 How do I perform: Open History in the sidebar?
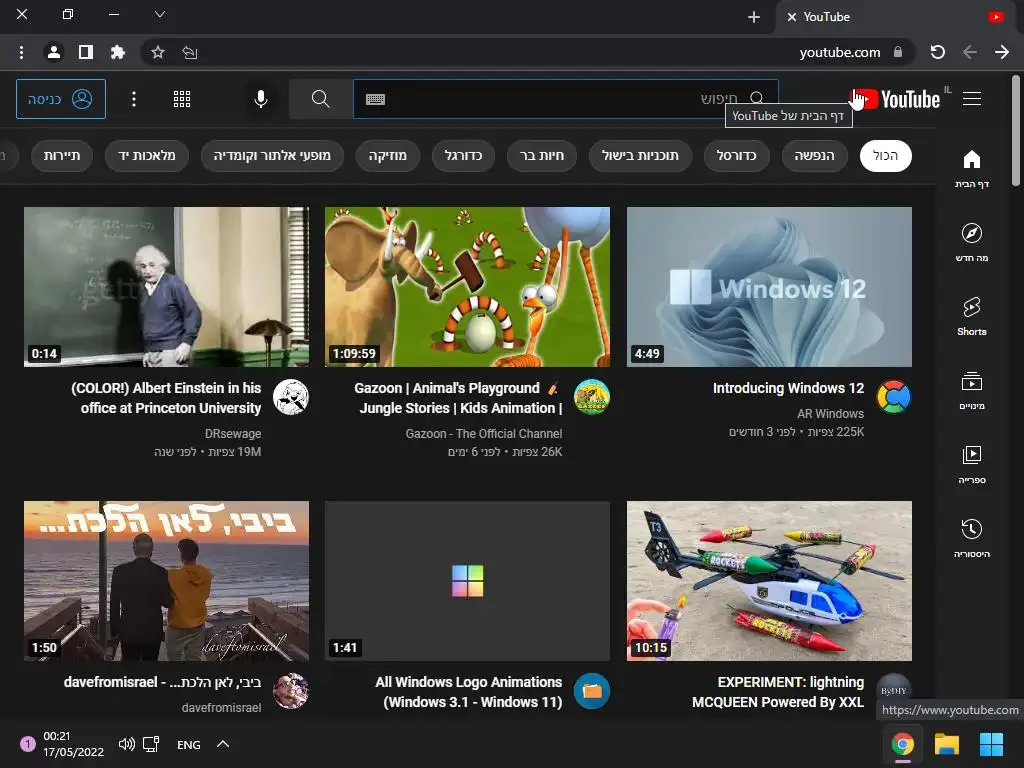[972, 538]
